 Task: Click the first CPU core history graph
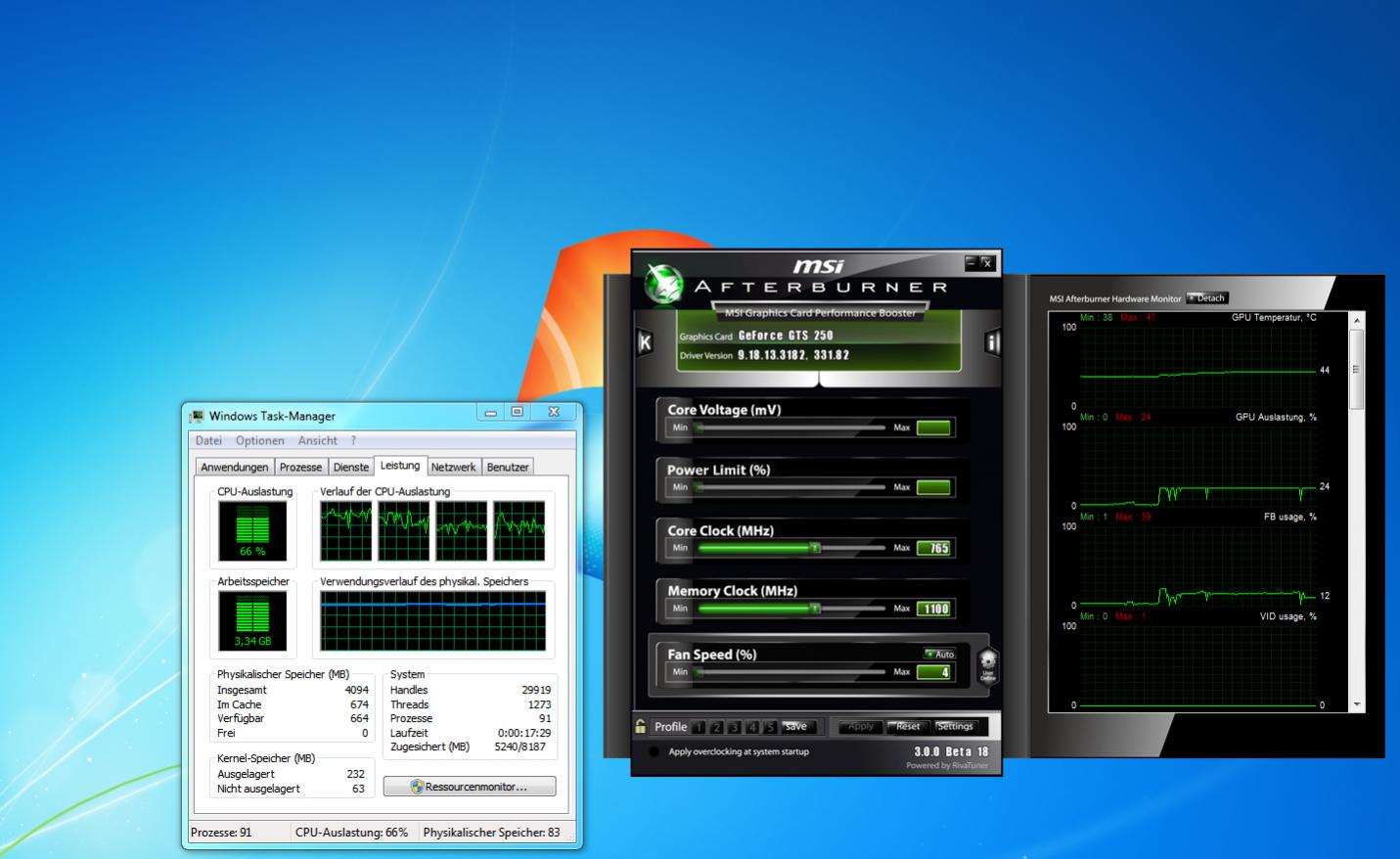click(x=346, y=531)
